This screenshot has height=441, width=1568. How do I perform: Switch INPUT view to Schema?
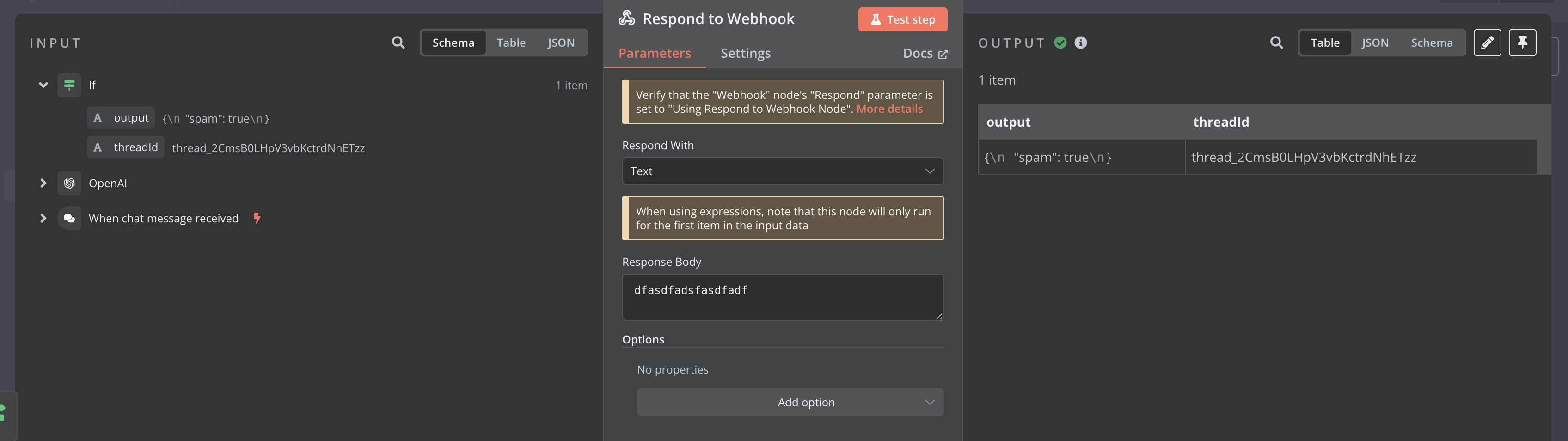click(x=453, y=43)
